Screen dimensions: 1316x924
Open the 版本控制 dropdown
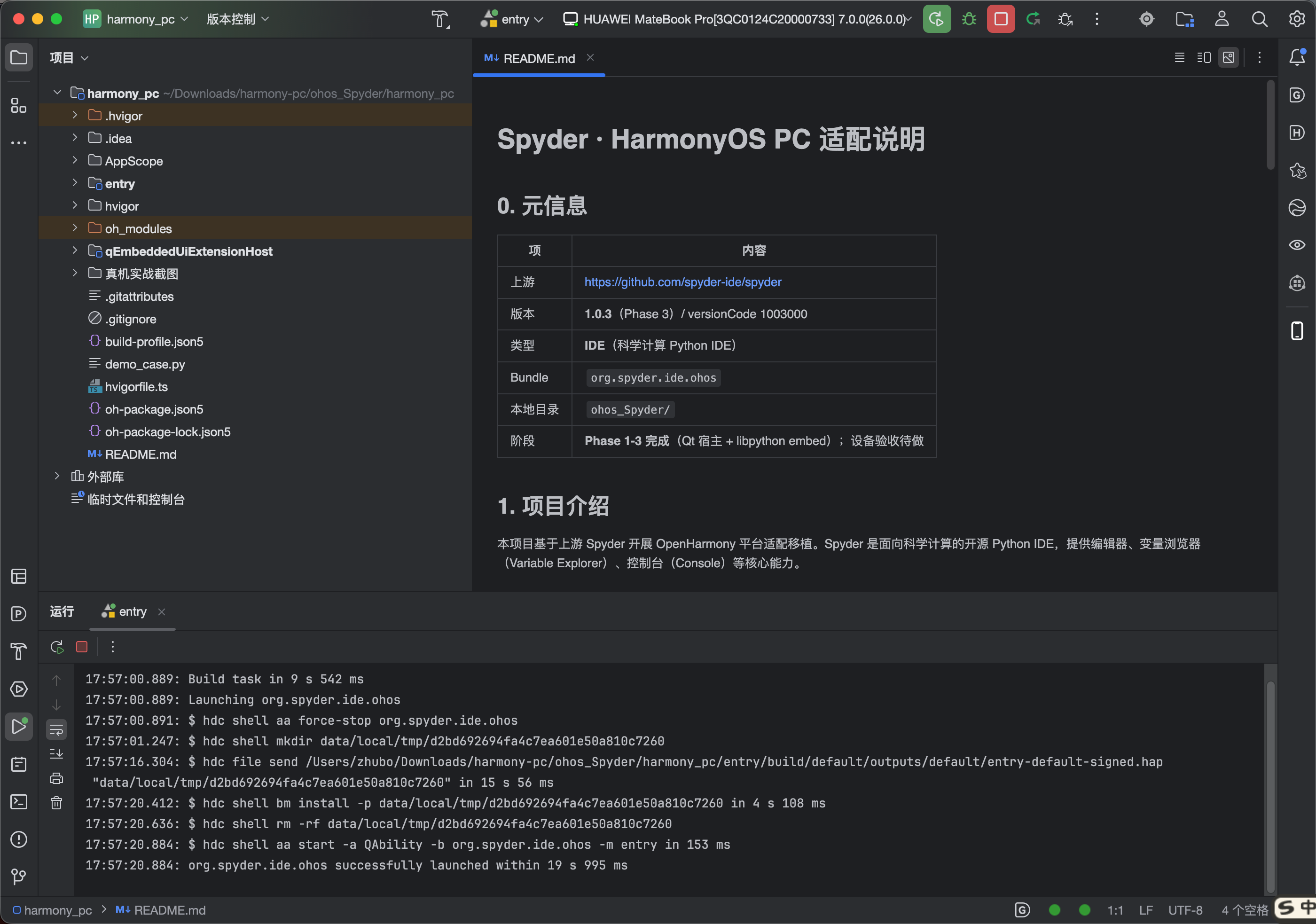[x=237, y=19]
